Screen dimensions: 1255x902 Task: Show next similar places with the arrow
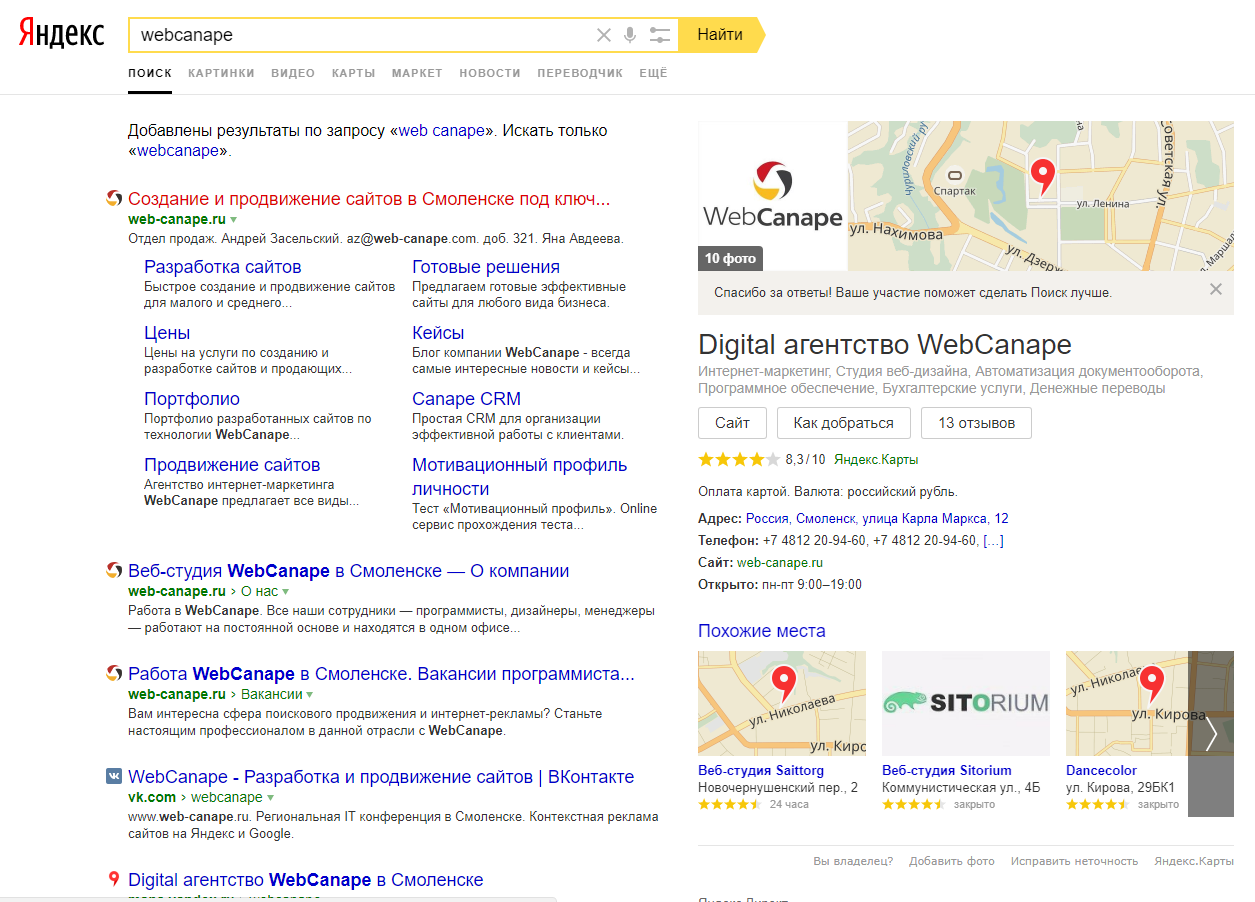point(1211,733)
